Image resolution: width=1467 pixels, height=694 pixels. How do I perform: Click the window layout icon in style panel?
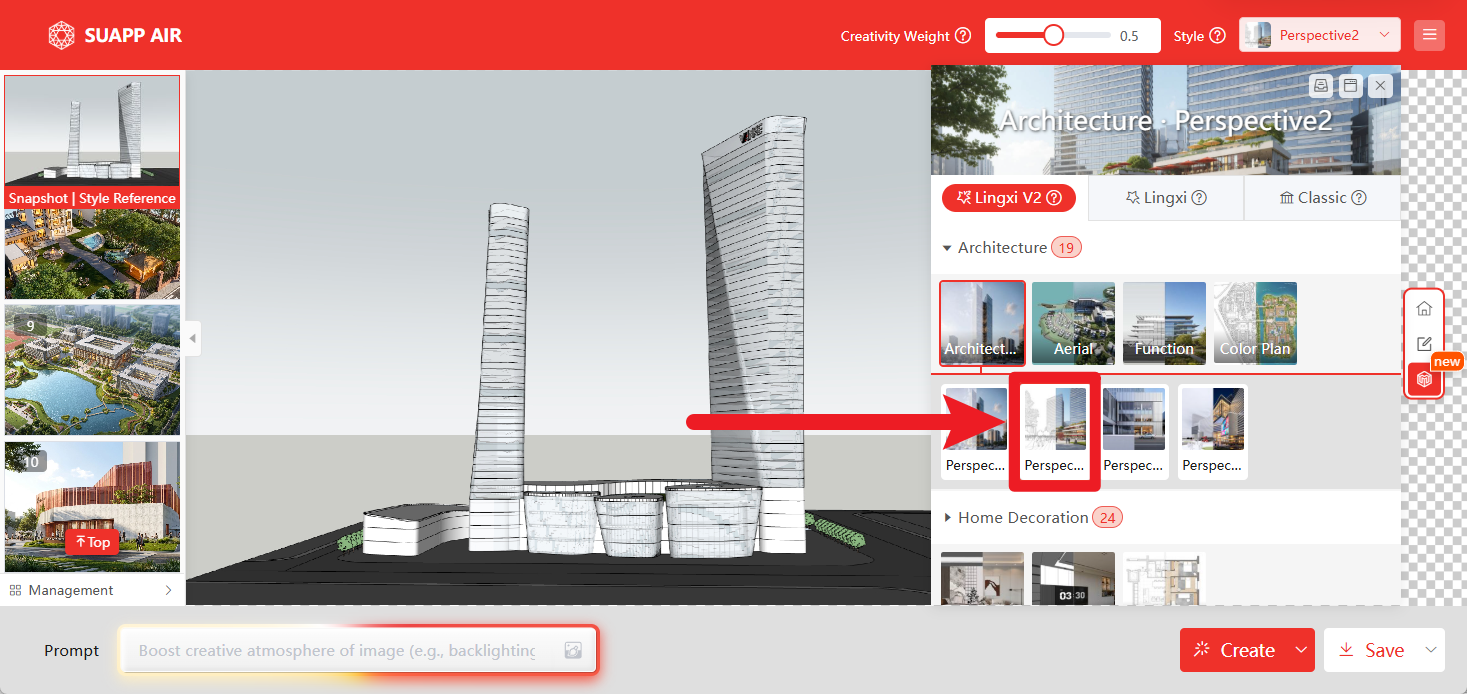(1350, 86)
